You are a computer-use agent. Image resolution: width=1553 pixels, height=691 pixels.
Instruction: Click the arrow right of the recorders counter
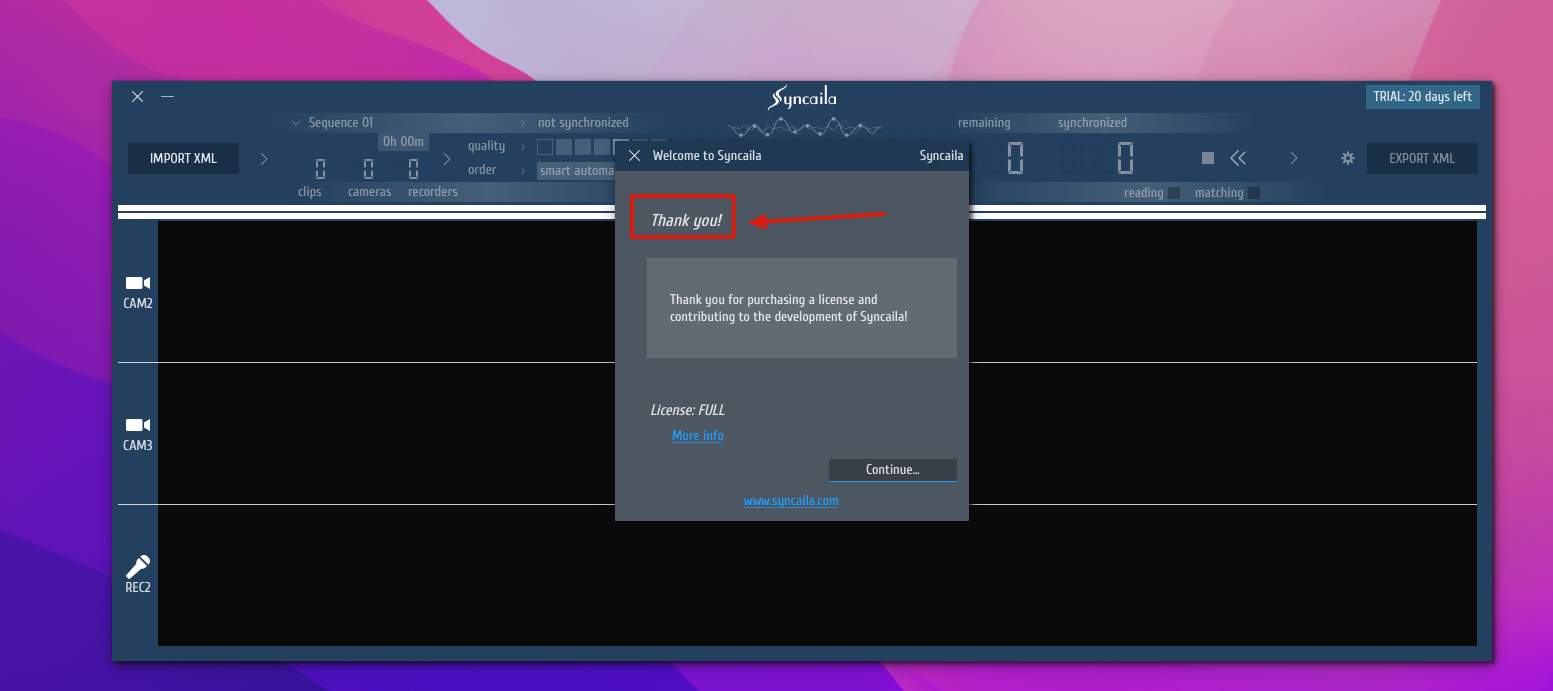[447, 158]
